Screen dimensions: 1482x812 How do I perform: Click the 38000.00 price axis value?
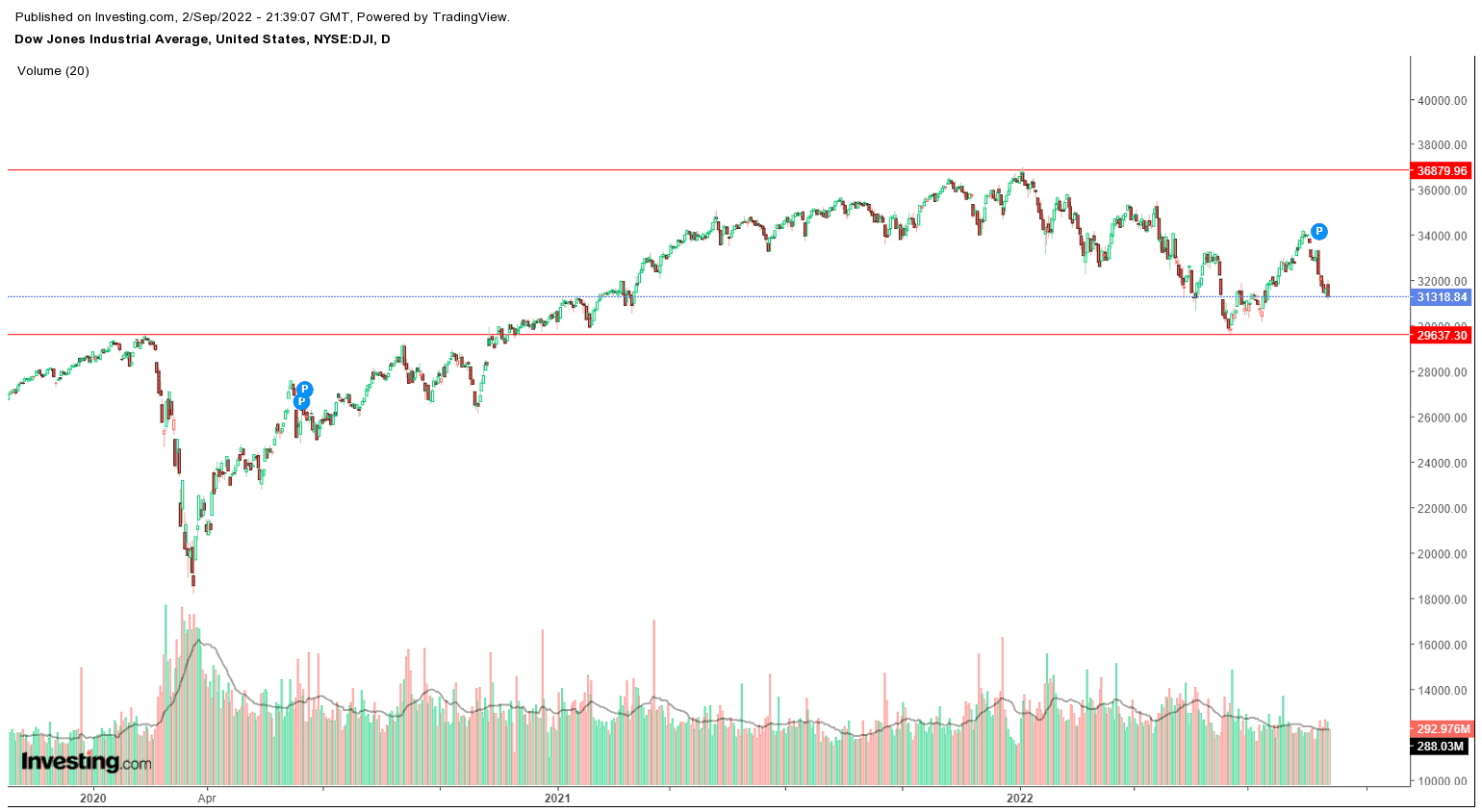(x=1441, y=145)
